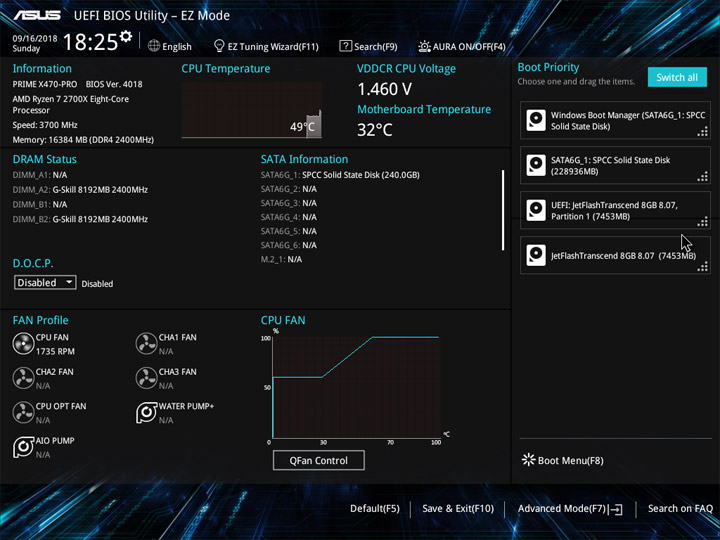Click the 1.460 V voltage reading
This screenshot has height=540, width=720.
point(385,89)
